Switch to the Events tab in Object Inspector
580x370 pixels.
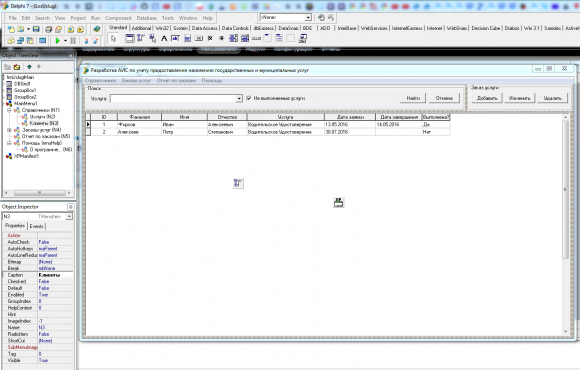tap(36, 226)
